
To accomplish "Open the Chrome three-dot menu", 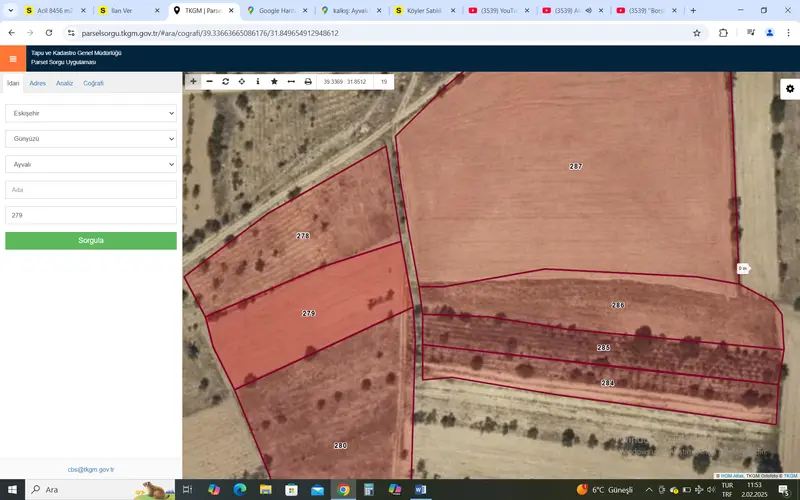I will [788, 33].
